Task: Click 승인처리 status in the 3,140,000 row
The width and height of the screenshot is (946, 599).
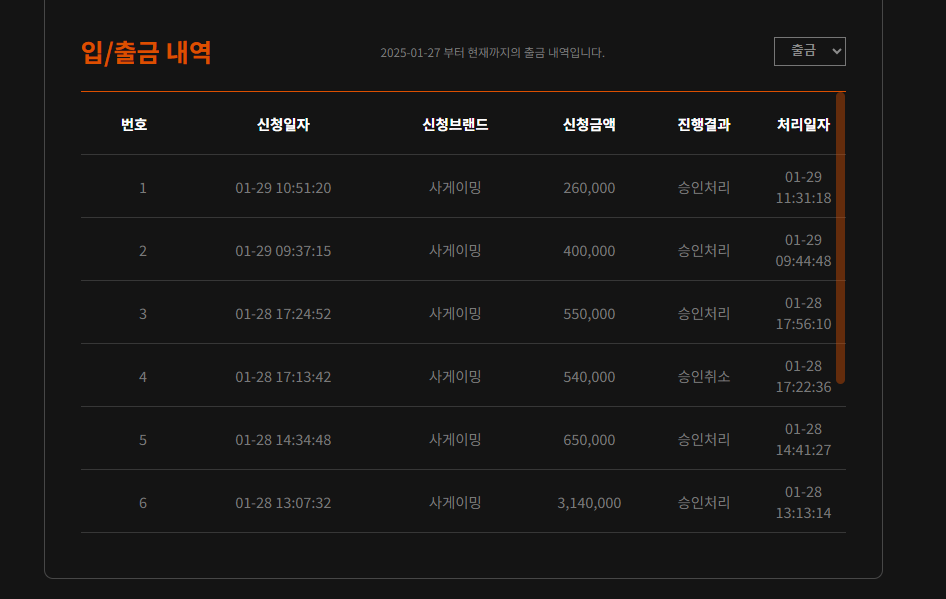Action: [x=703, y=502]
